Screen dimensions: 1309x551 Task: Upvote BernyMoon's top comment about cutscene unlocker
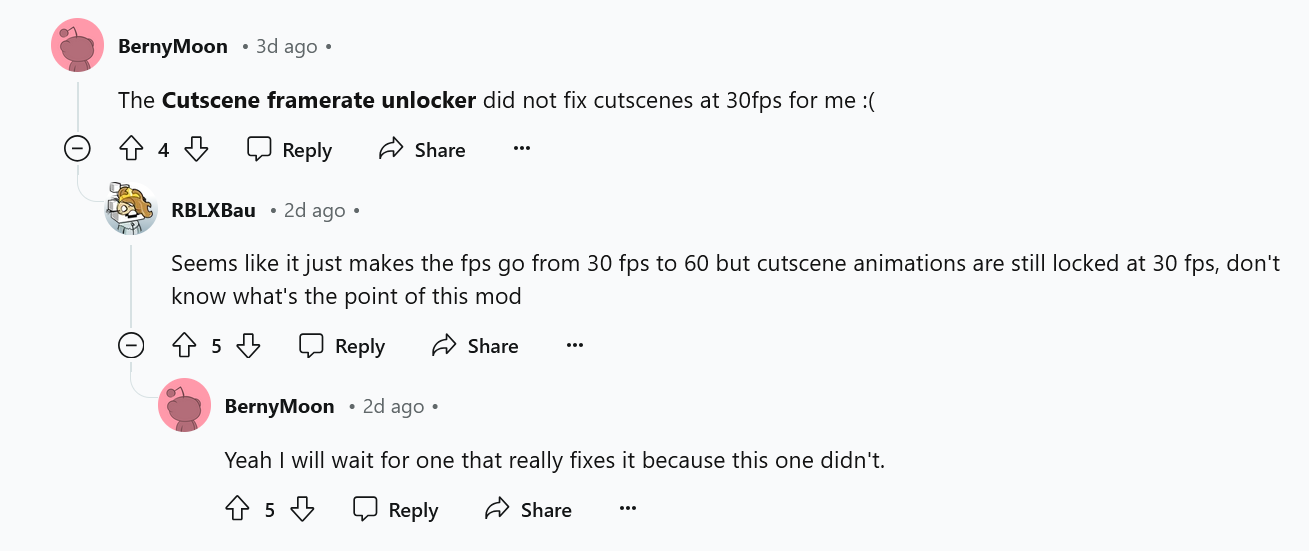coord(131,150)
